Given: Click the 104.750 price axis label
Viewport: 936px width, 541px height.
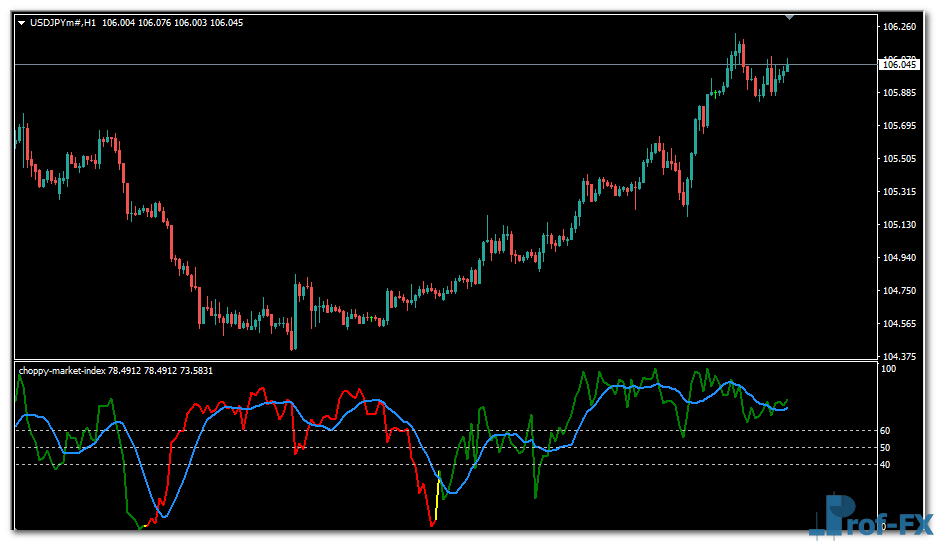Looking at the screenshot, I should coord(900,291).
